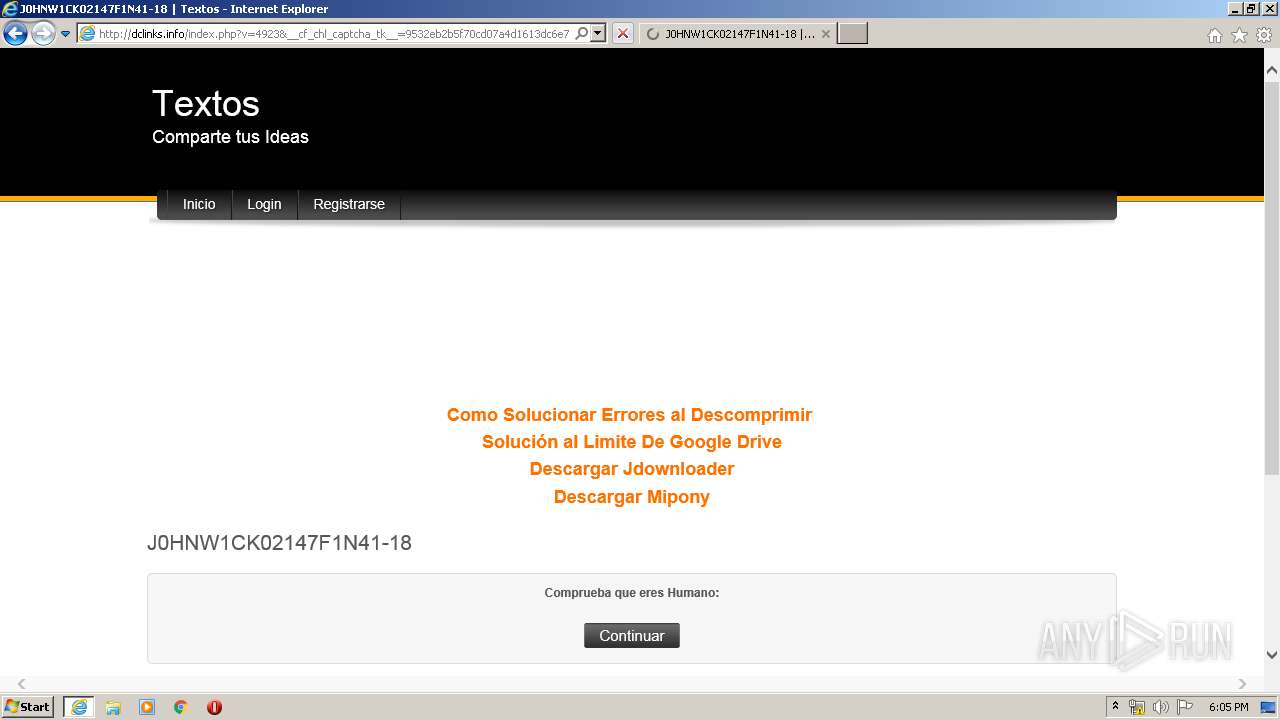
Task: Open Google Chrome taskbar icon
Action: pos(181,707)
